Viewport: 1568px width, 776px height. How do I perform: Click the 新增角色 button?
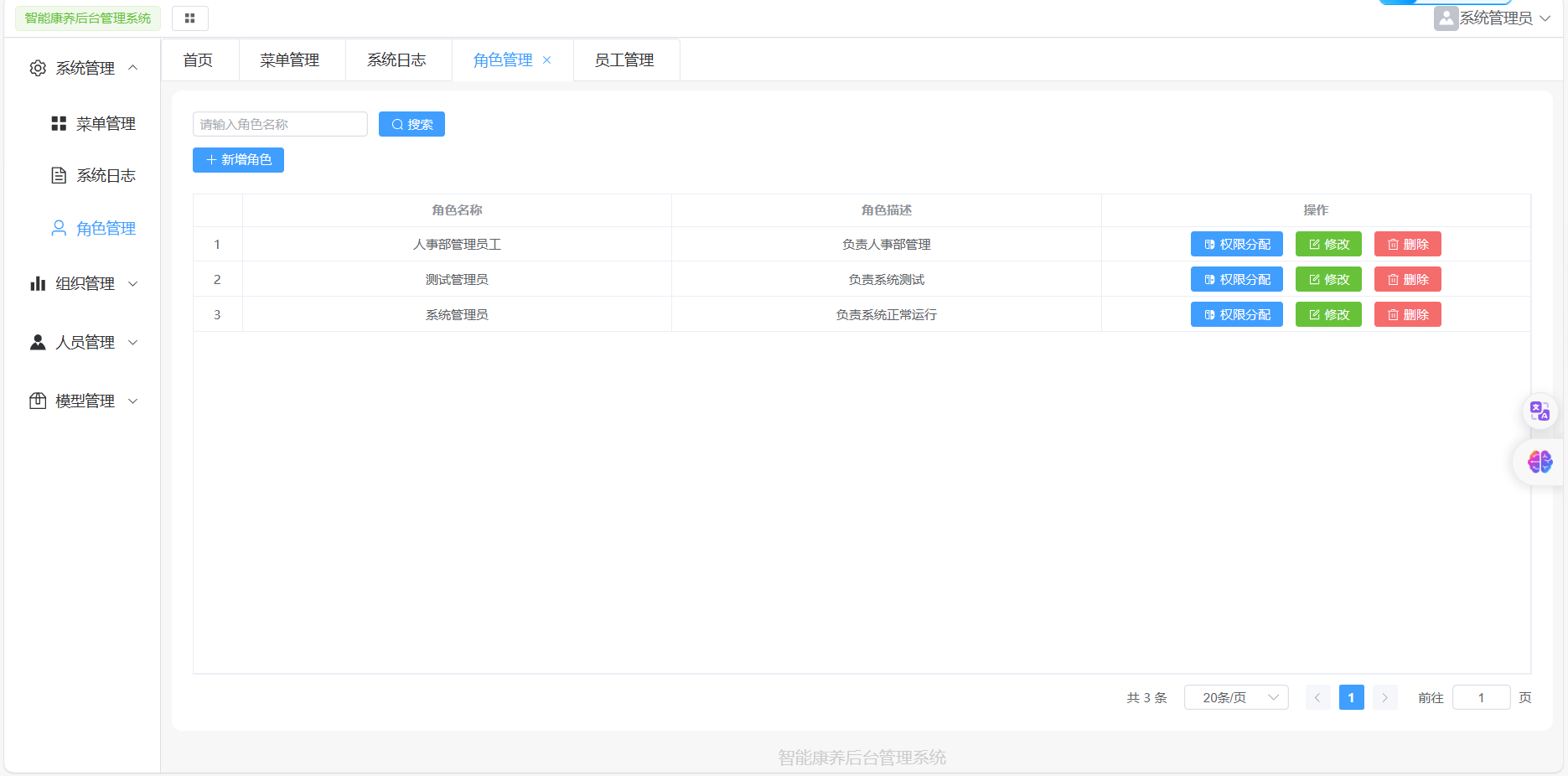tap(238, 160)
